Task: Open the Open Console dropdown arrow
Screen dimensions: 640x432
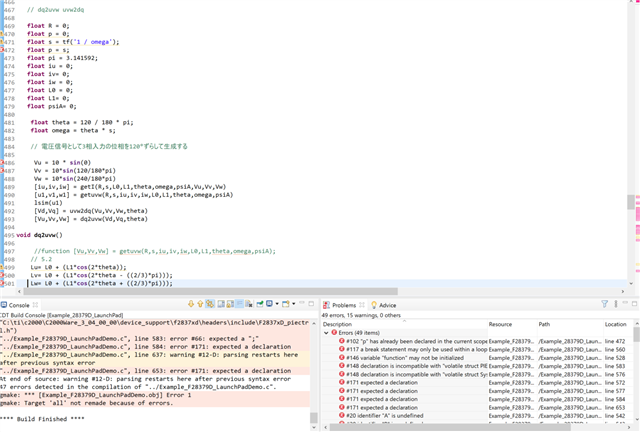Action: (x=293, y=304)
